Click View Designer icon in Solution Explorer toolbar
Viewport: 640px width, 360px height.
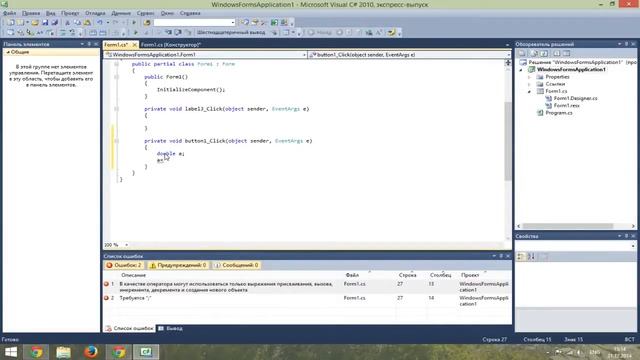coord(567,53)
